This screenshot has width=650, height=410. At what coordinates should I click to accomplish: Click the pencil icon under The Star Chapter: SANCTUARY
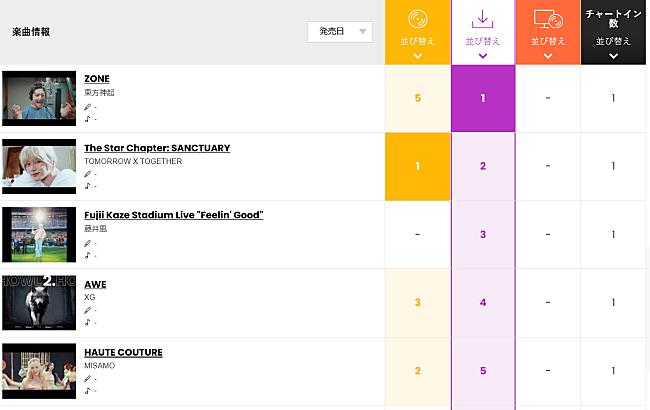[x=88, y=174]
